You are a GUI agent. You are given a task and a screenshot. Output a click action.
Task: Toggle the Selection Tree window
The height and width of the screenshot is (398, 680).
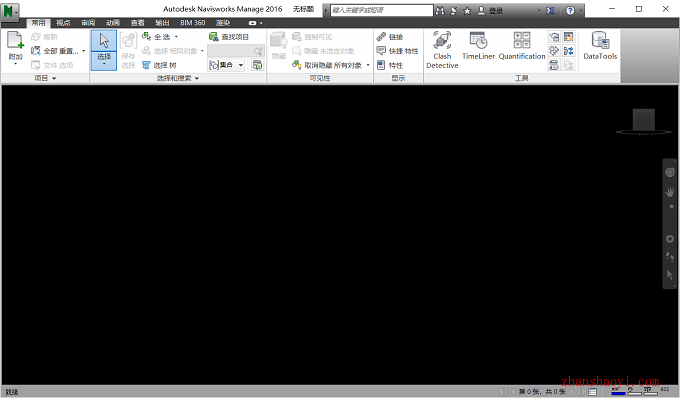tap(159, 65)
